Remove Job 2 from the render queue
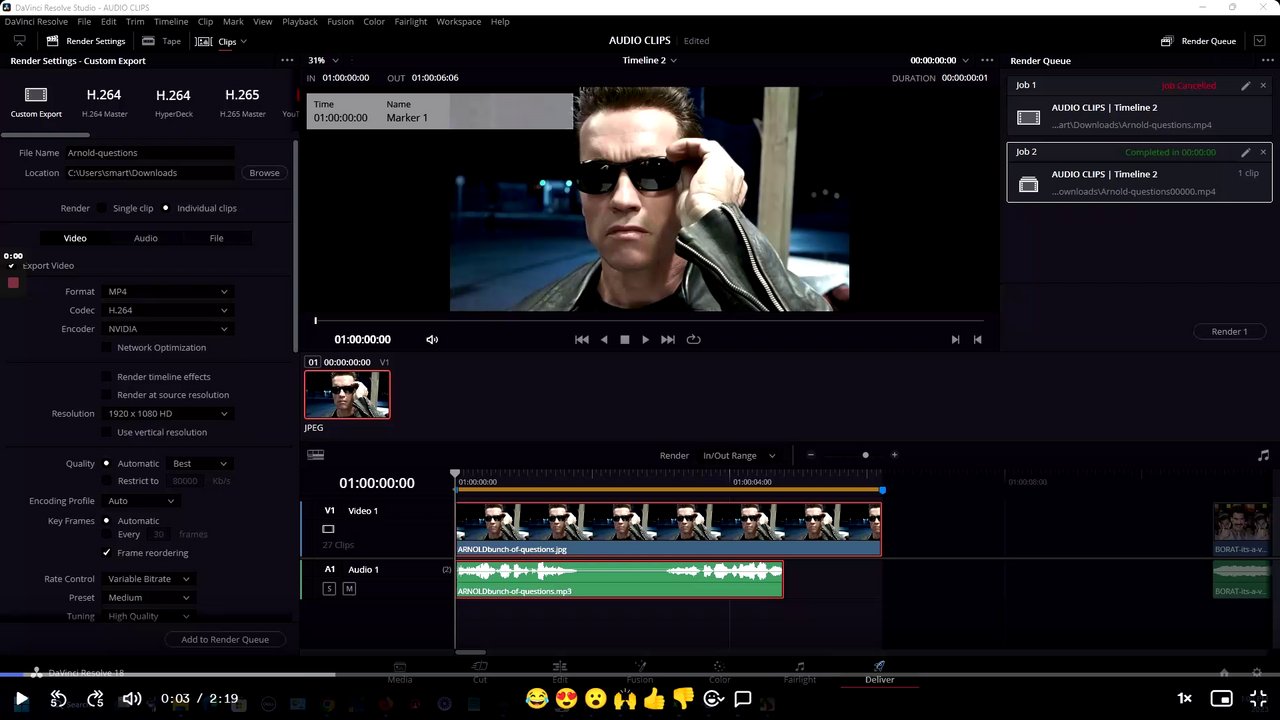1280x720 pixels. (1263, 152)
